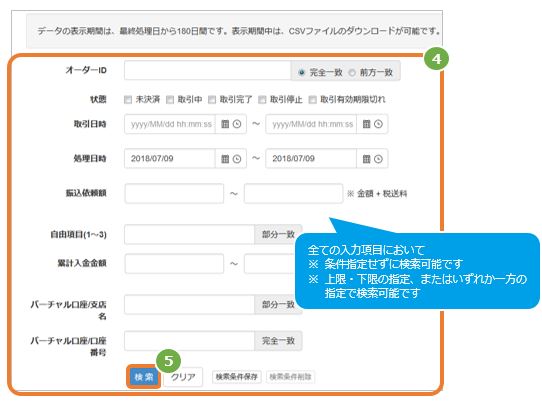
Task: Open calendar for 取引日時 end date
Action: (366, 124)
